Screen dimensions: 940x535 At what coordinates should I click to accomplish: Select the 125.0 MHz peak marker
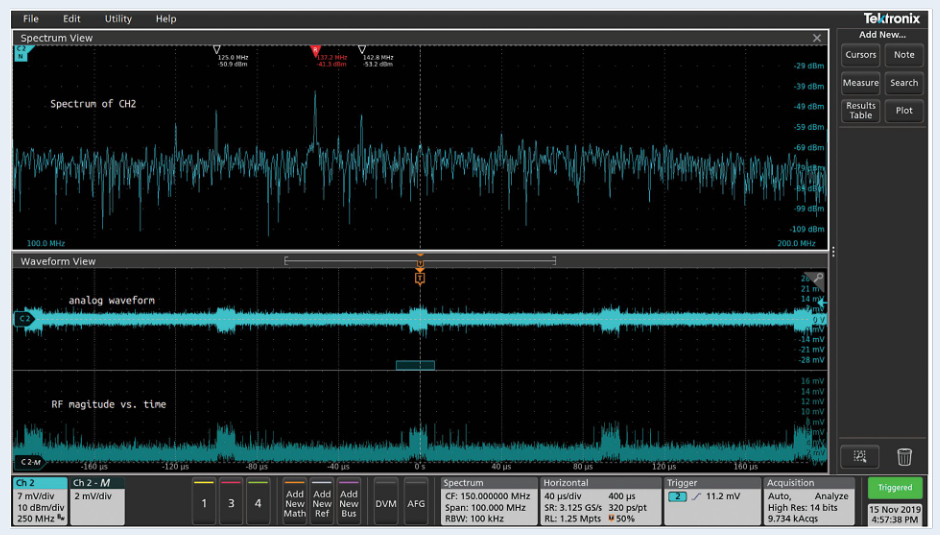218,49
